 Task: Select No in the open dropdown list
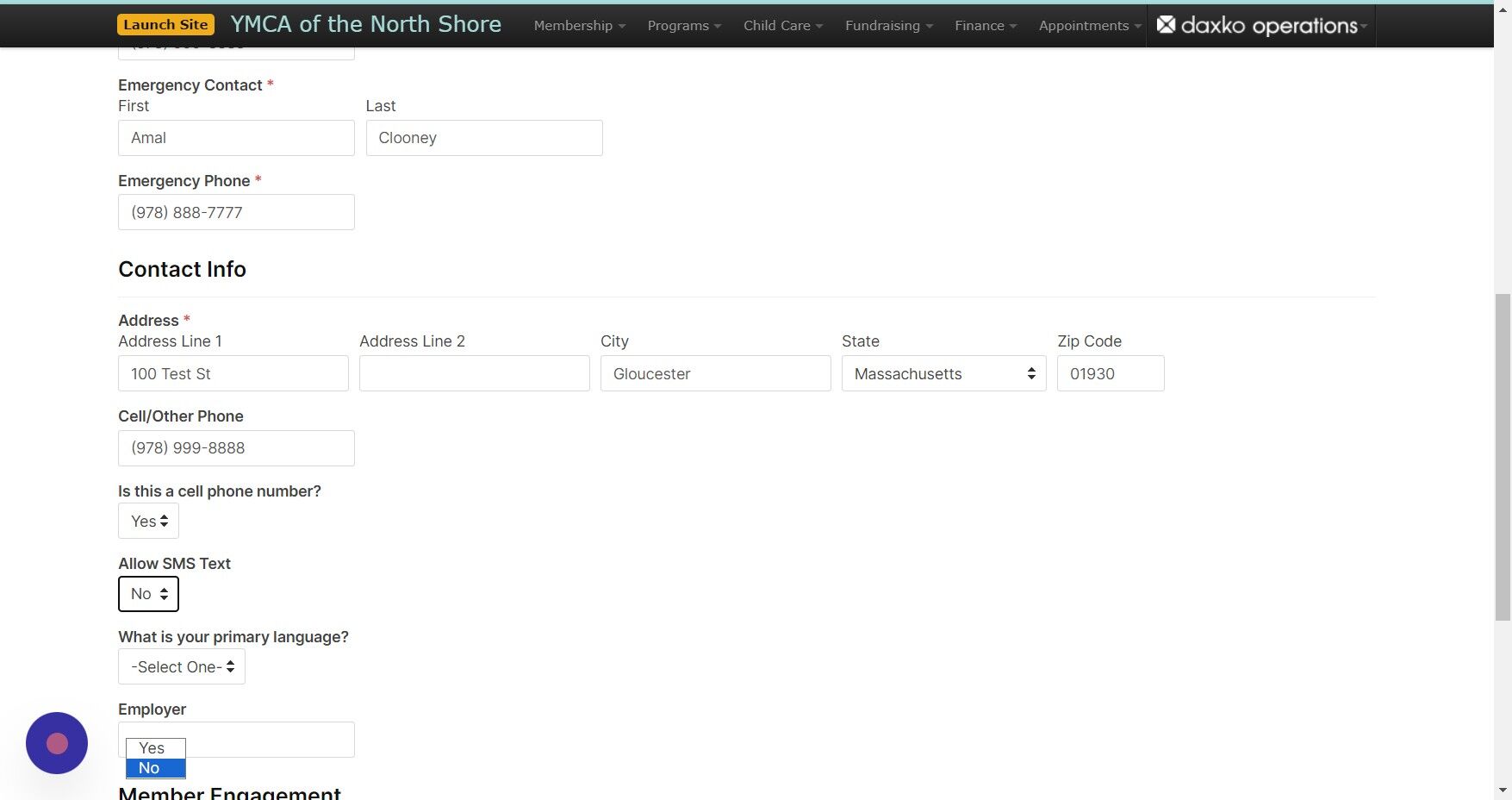pyautogui.click(x=155, y=767)
